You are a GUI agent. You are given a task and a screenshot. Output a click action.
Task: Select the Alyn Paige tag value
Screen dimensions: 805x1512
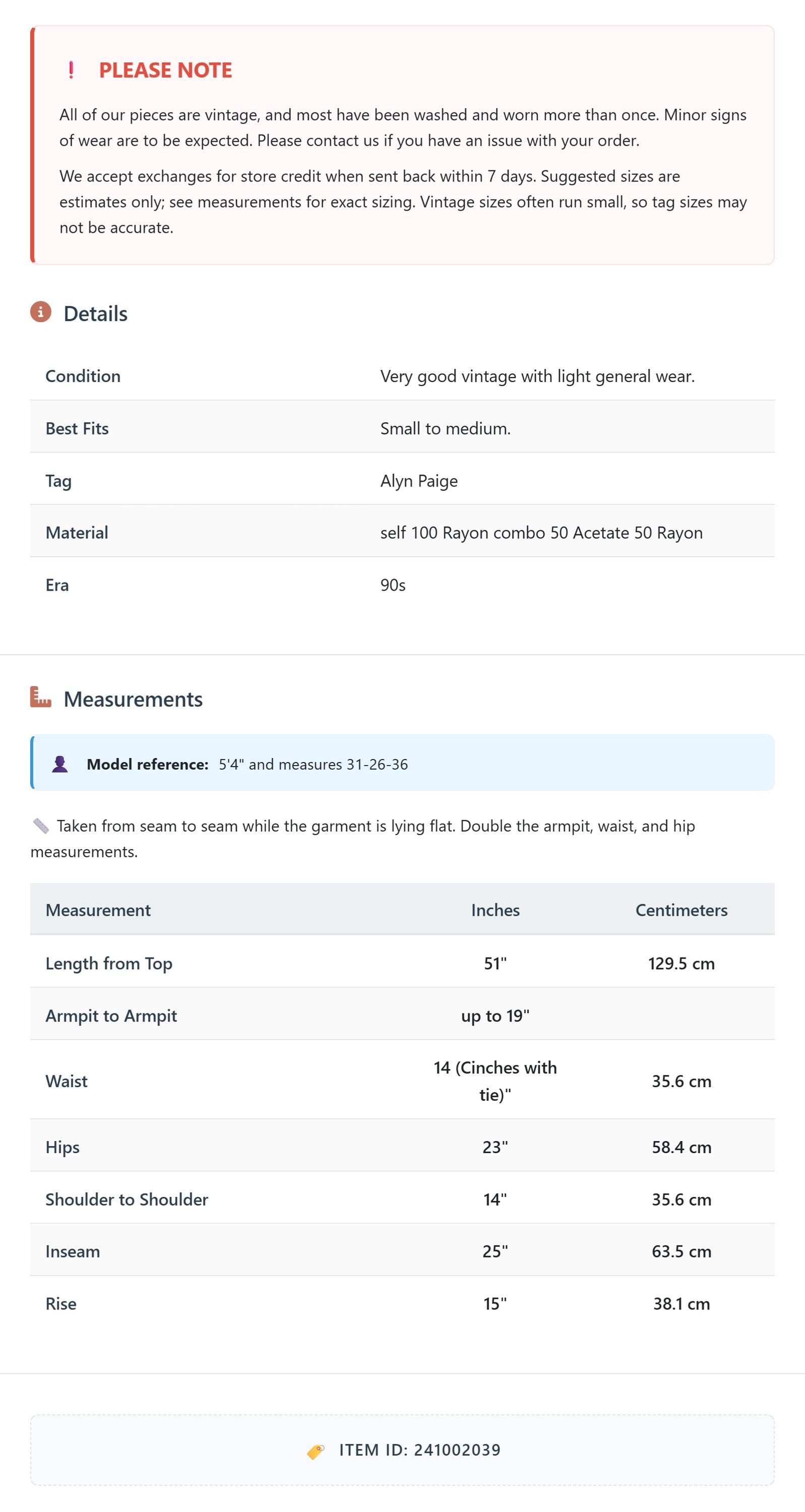click(419, 481)
